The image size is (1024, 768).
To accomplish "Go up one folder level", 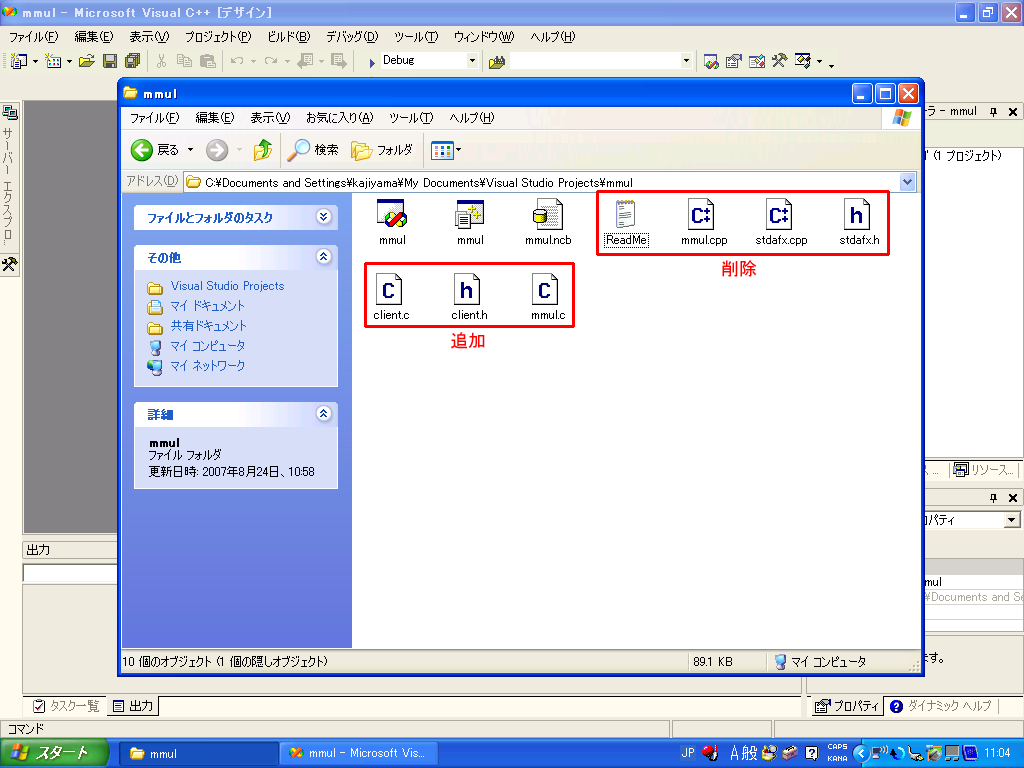I will click(x=263, y=150).
